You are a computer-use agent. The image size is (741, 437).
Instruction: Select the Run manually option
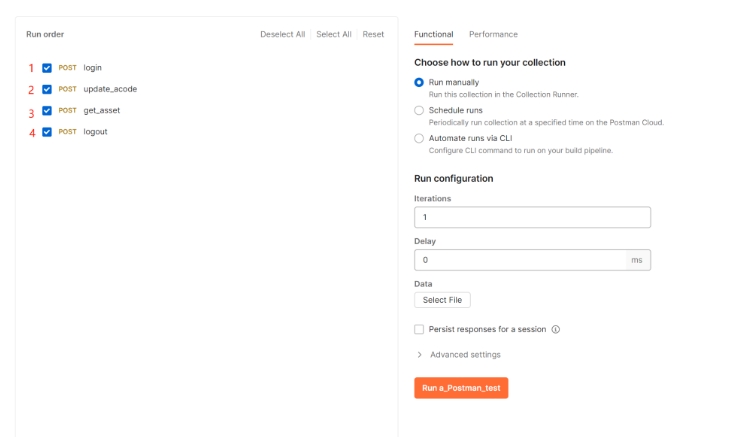tap(419, 82)
